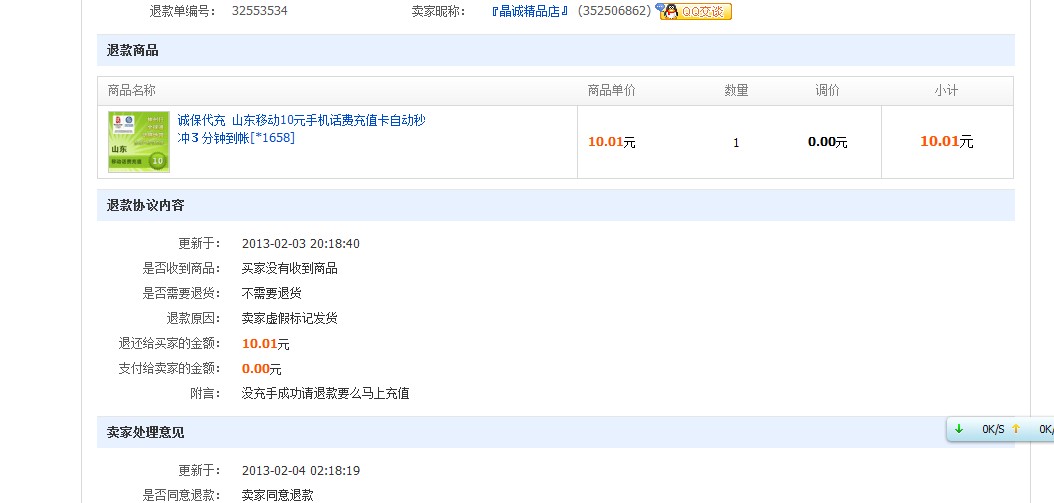Select the subtotal 10.01元 cell
This screenshot has height=503, width=1054.
pyautogui.click(x=946, y=141)
